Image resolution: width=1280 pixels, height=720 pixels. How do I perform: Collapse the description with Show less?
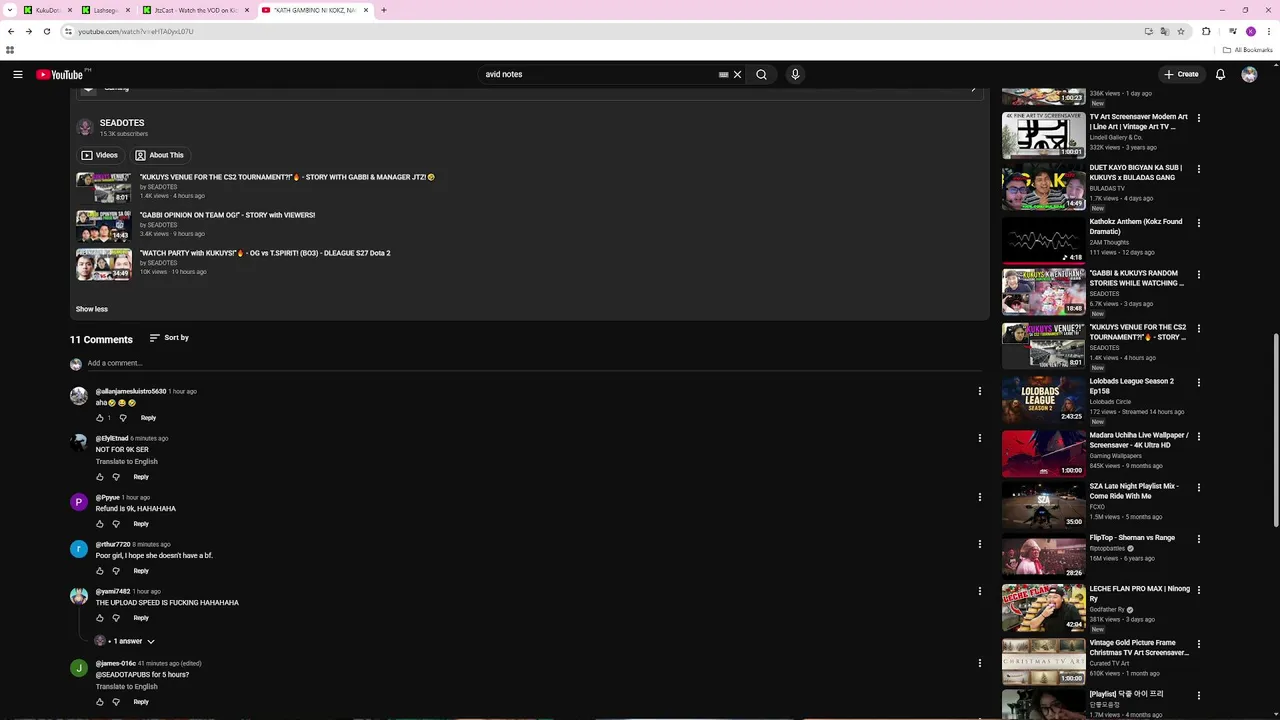[91, 309]
